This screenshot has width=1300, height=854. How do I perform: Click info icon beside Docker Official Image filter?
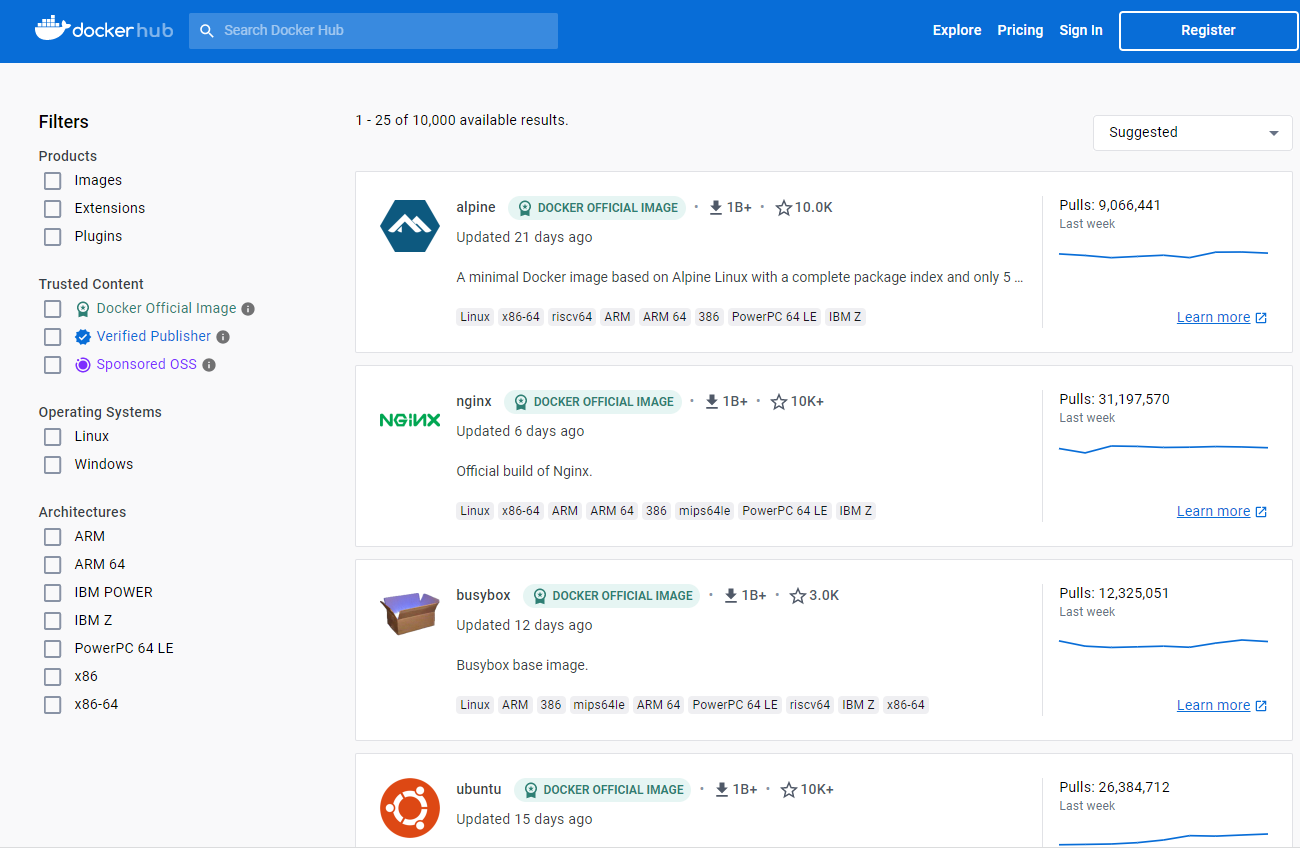[x=248, y=309]
